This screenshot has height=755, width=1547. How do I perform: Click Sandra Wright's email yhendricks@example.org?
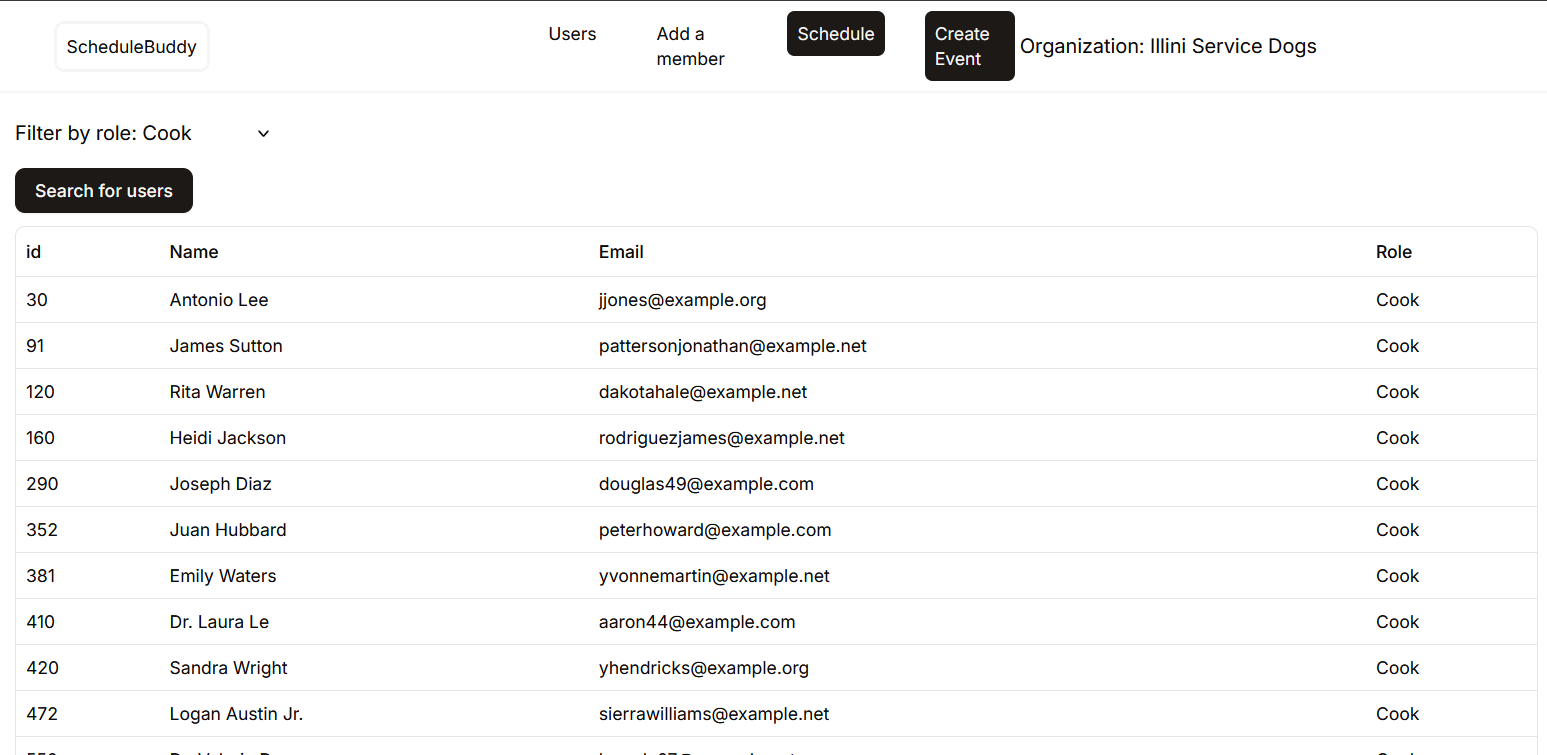[x=704, y=667]
